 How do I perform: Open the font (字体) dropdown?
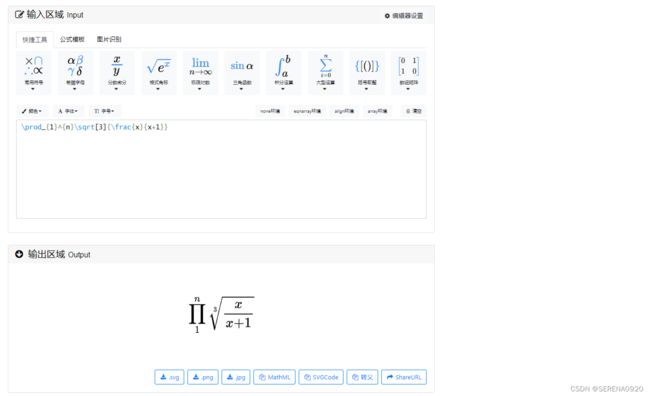point(68,111)
